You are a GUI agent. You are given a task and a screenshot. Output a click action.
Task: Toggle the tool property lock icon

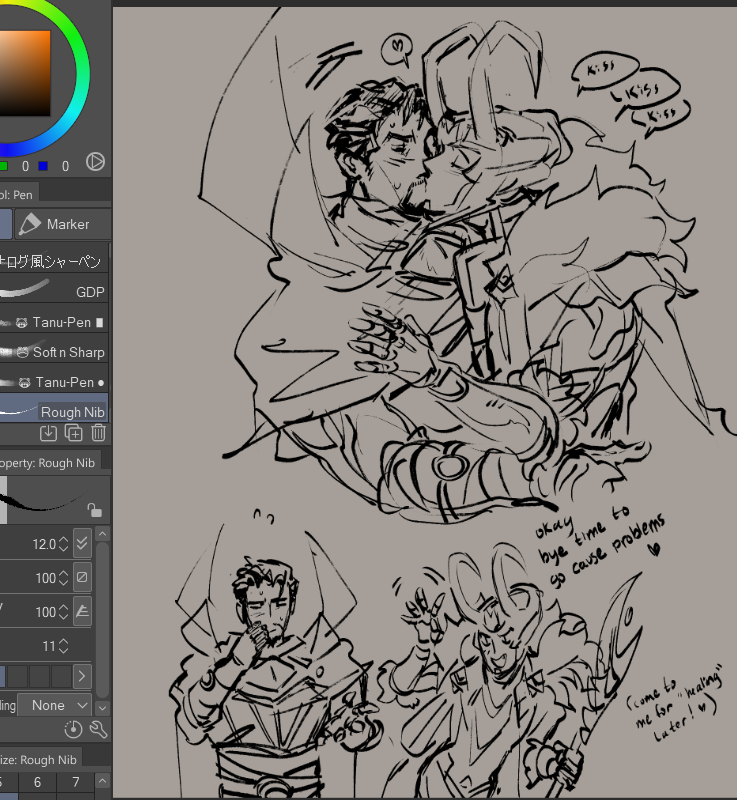[94, 510]
